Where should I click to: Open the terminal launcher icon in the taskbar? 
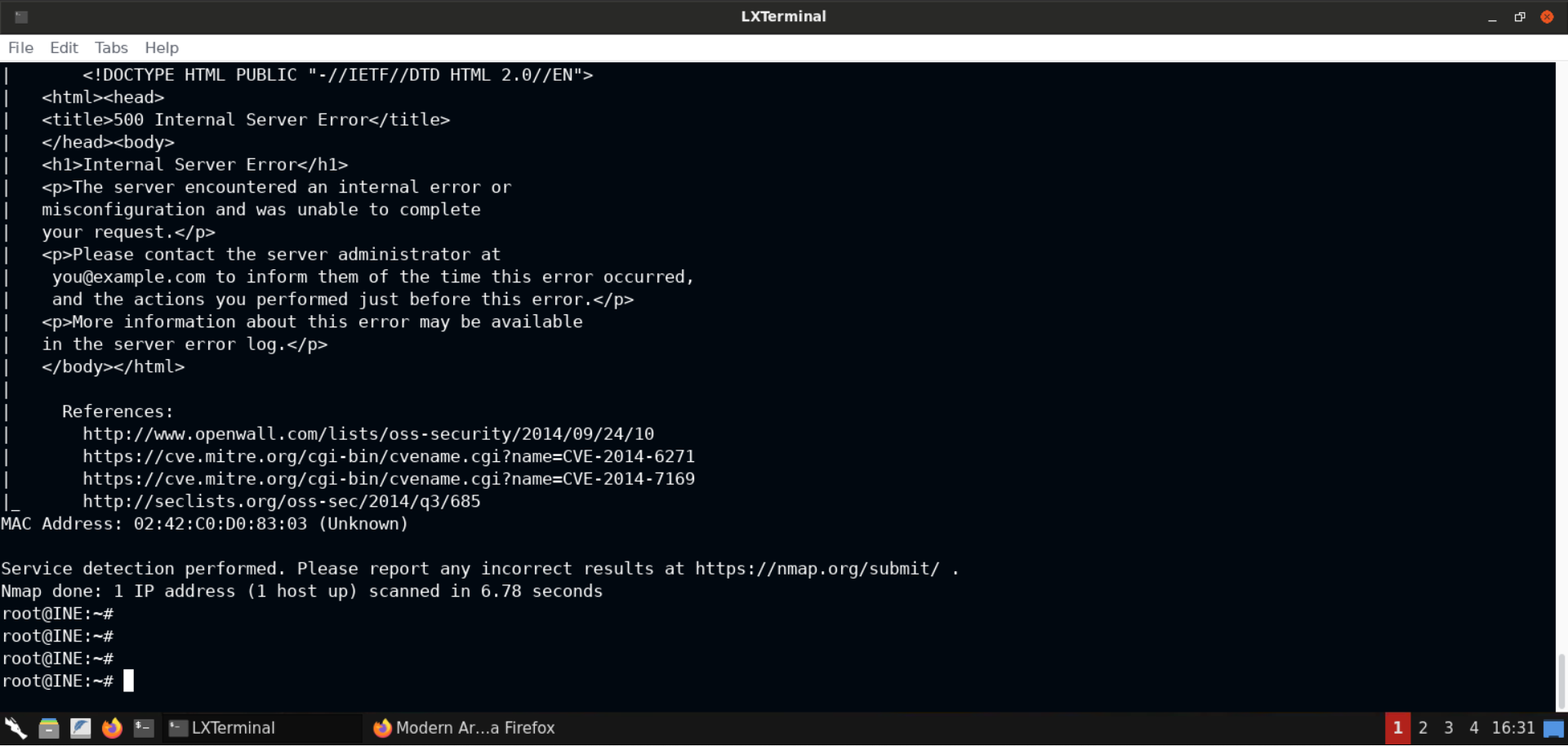[x=144, y=727]
